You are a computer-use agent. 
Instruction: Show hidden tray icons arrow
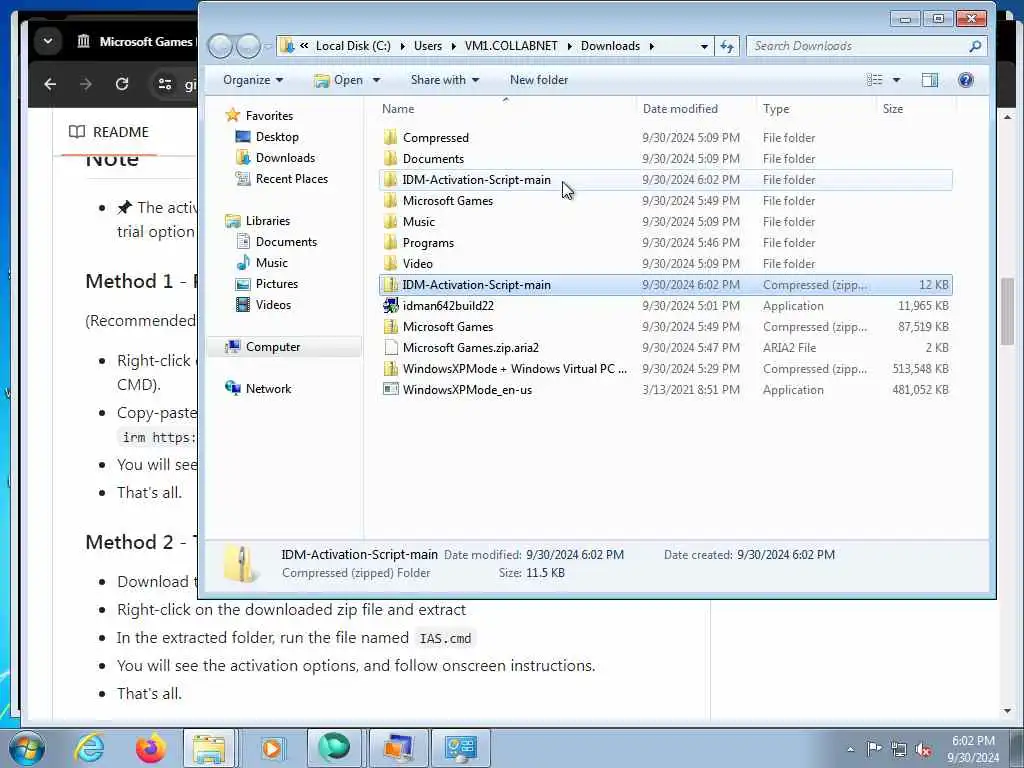tap(850, 749)
